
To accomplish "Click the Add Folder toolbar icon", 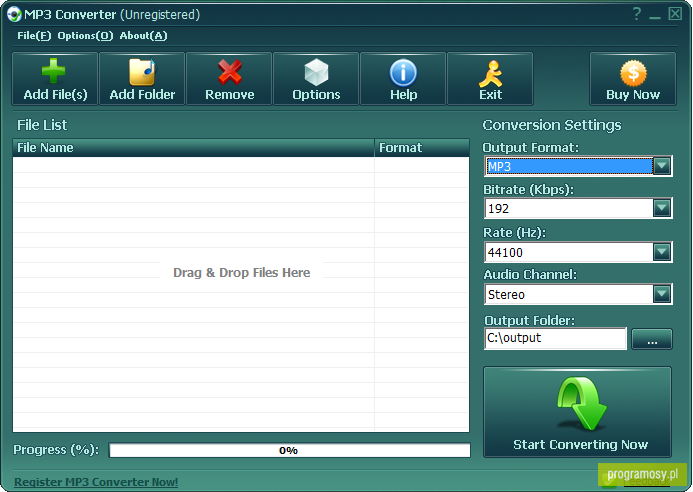I will 142,79.
